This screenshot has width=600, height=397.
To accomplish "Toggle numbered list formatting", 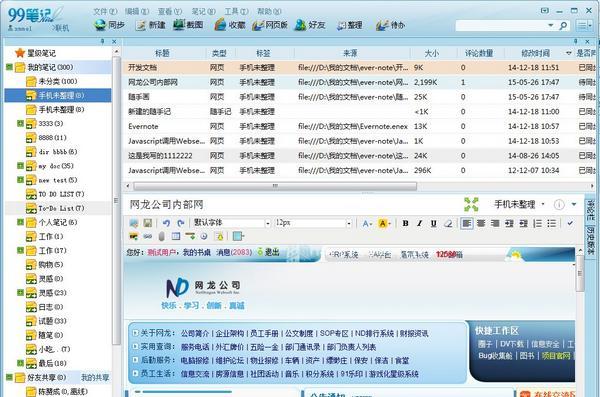I will tap(538, 223).
